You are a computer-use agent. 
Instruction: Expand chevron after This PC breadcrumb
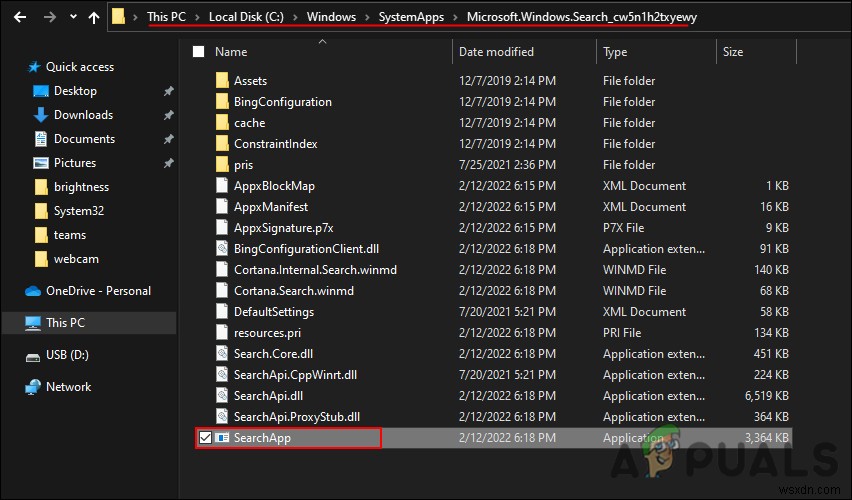coord(197,17)
